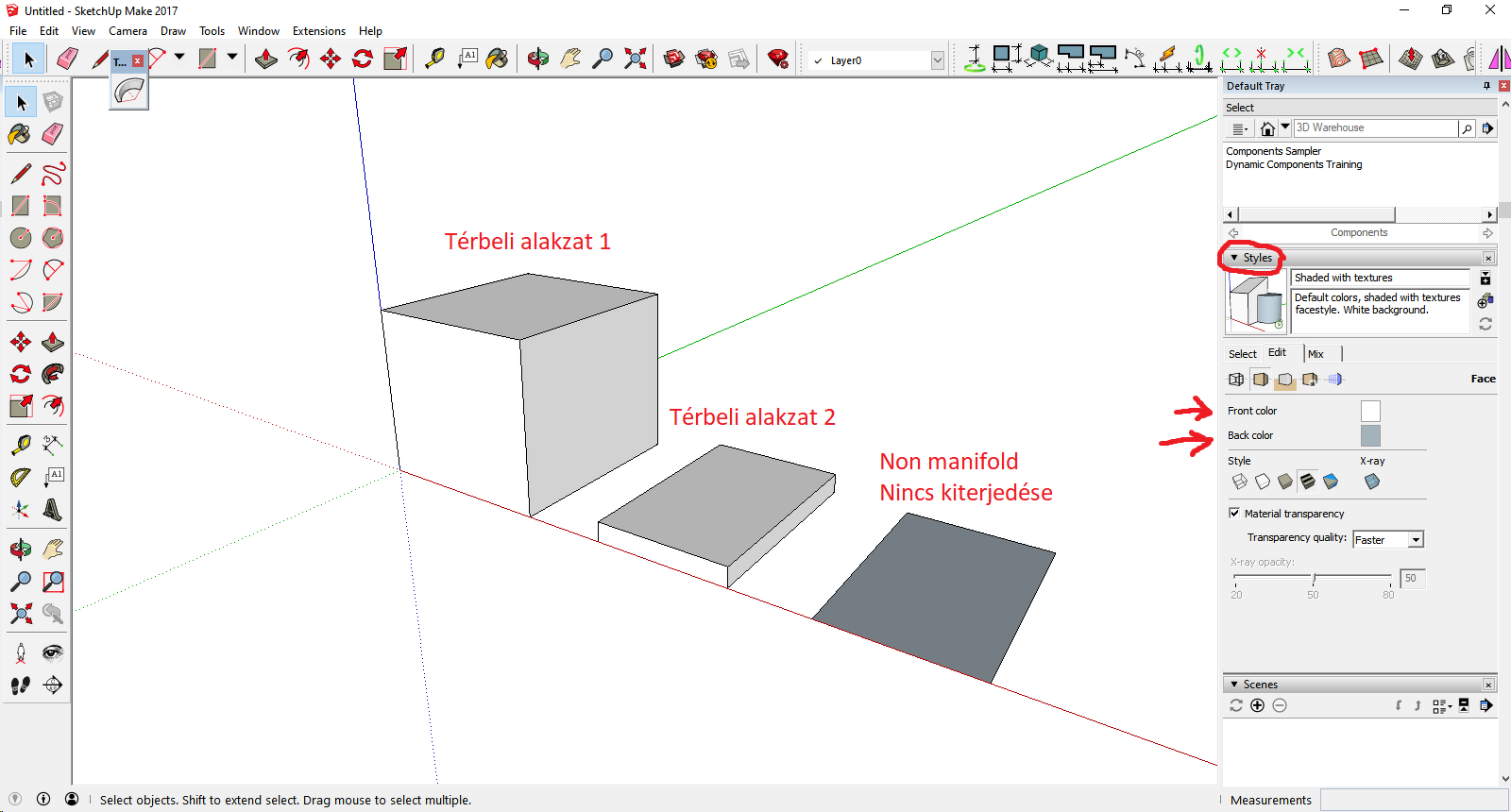The height and width of the screenshot is (812, 1511).
Task: Click the X-ray opacity slider
Action: pos(1313,578)
